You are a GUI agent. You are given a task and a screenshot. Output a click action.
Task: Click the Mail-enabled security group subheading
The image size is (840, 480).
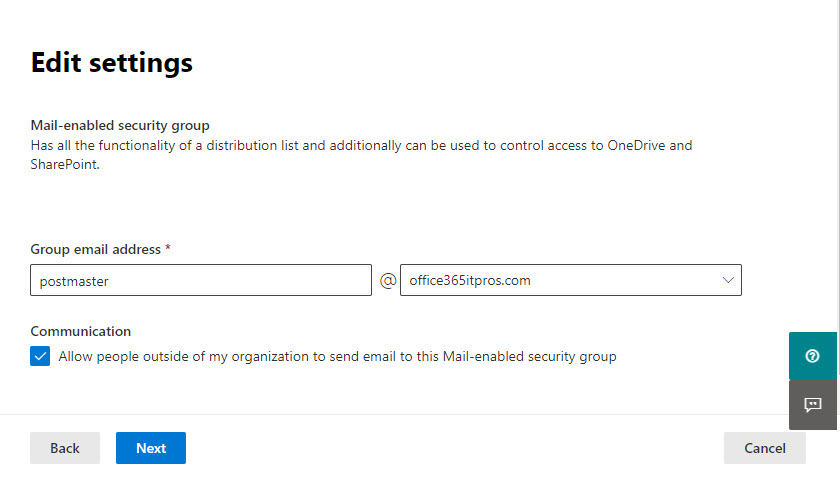(x=120, y=125)
